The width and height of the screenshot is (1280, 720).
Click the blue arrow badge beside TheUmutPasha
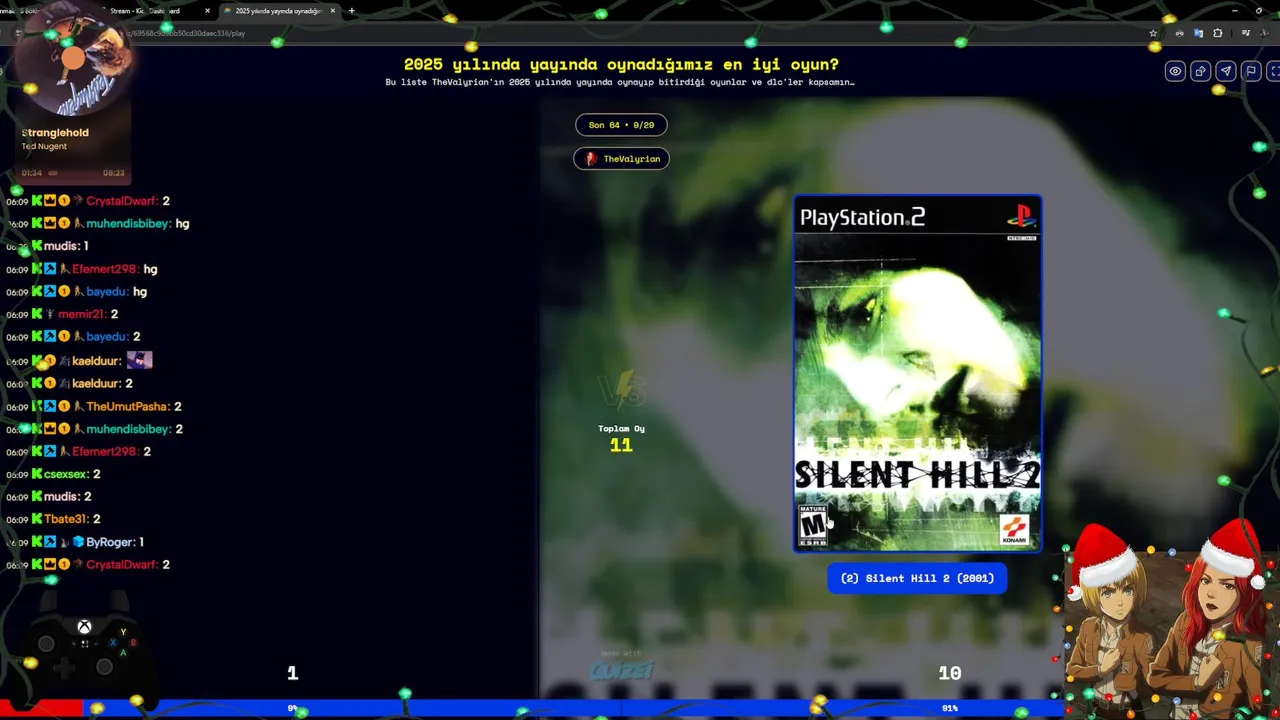(50, 406)
